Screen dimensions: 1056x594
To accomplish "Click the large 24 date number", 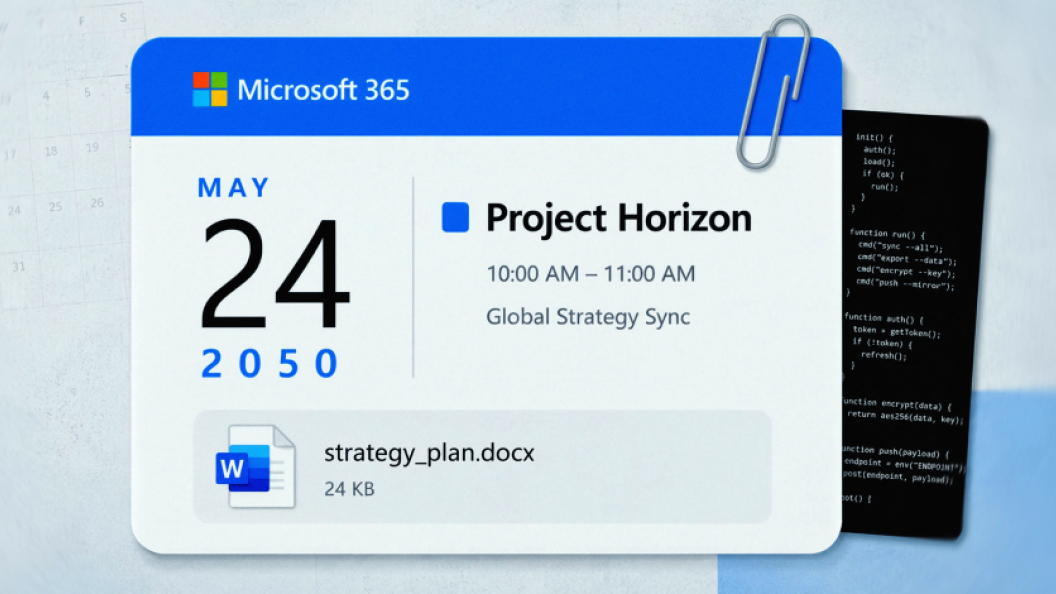I will click(274, 273).
